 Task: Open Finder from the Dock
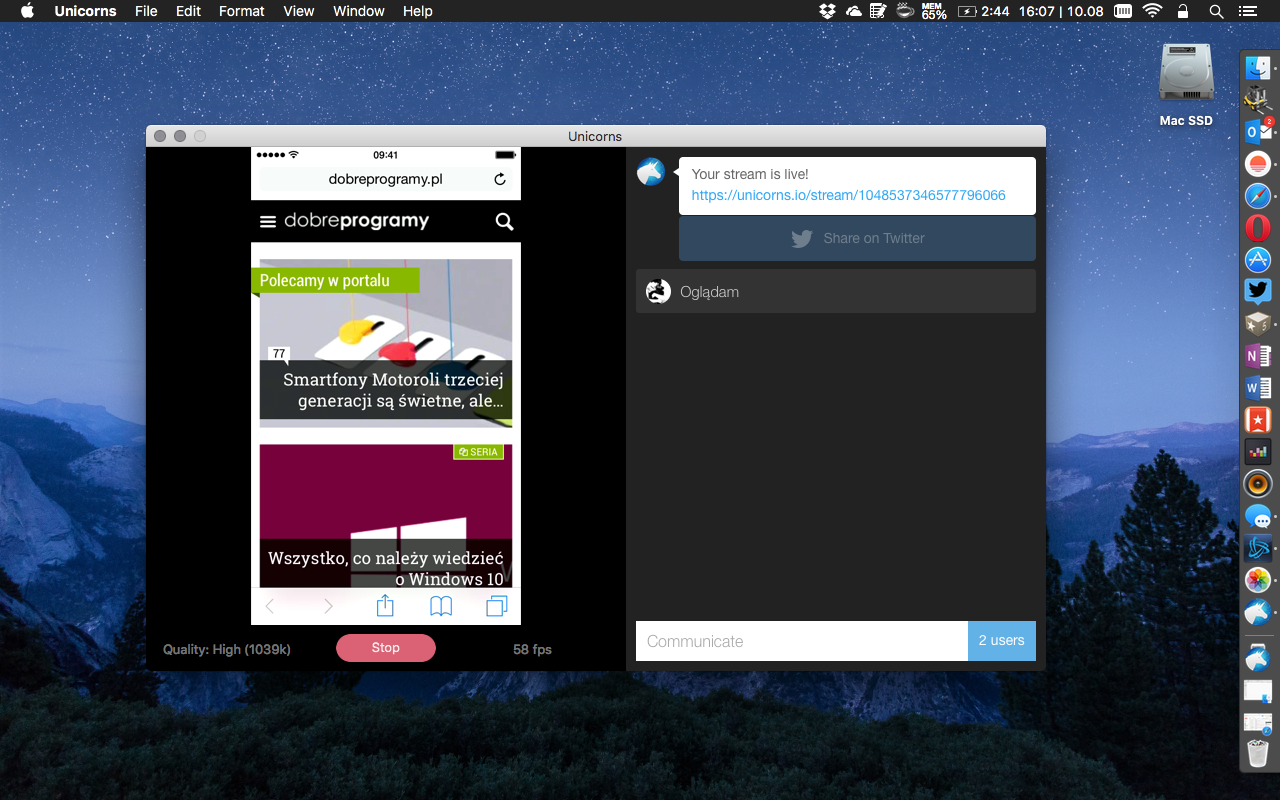(1257, 68)
